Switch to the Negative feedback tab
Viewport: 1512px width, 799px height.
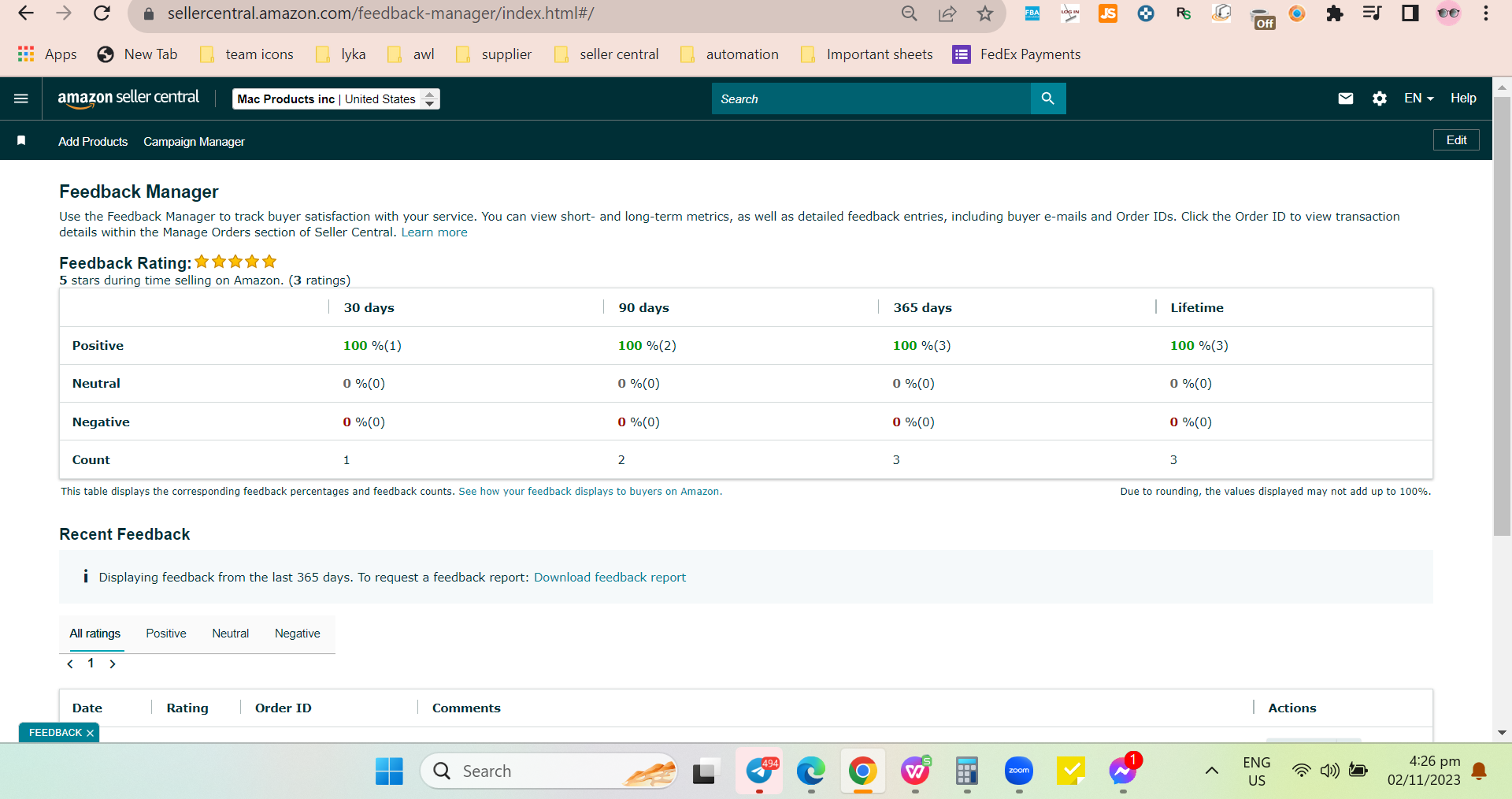[x=298, y=634]
